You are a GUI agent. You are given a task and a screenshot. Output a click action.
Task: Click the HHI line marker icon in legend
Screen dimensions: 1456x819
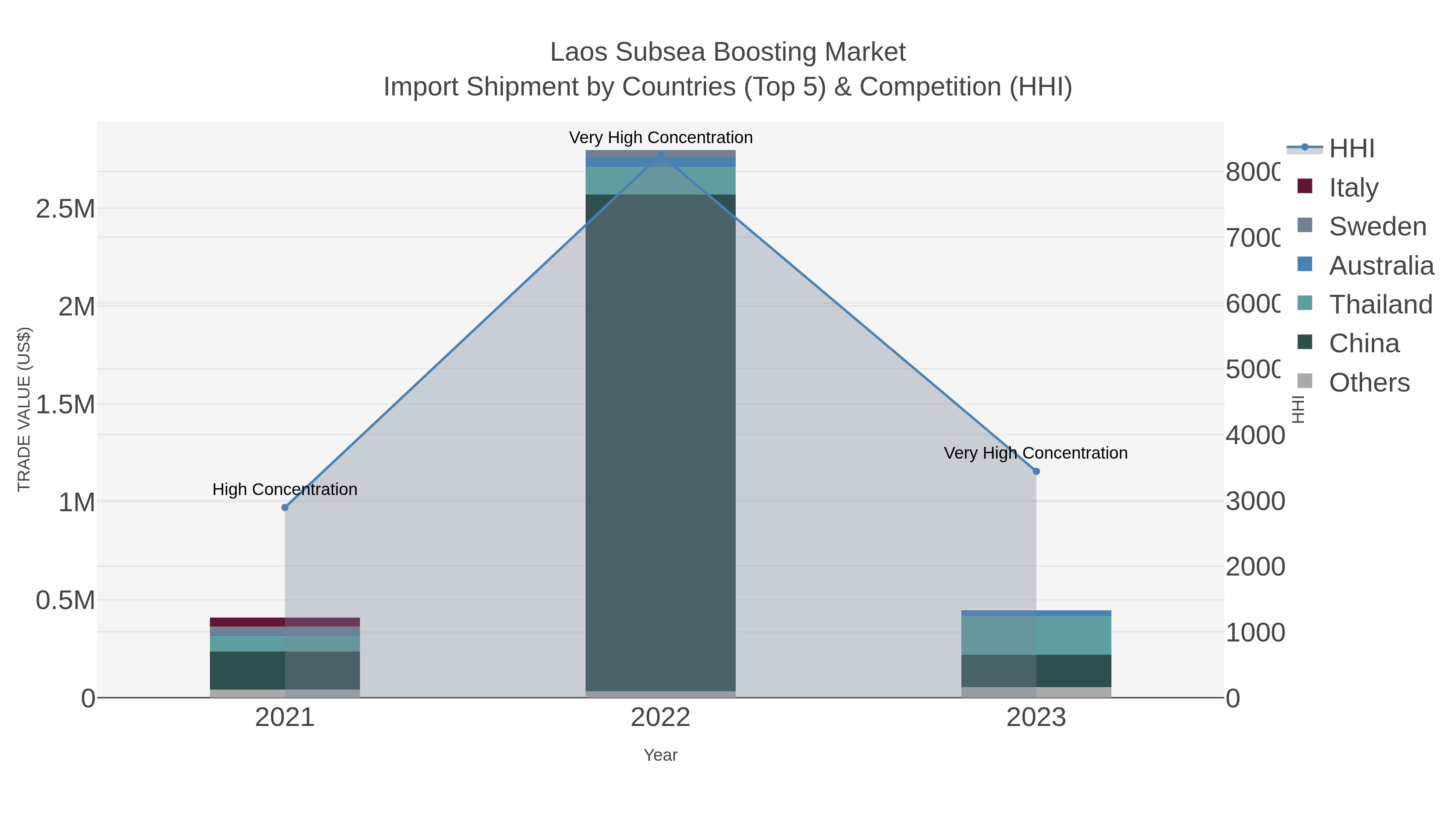(x=1304, y=148)
